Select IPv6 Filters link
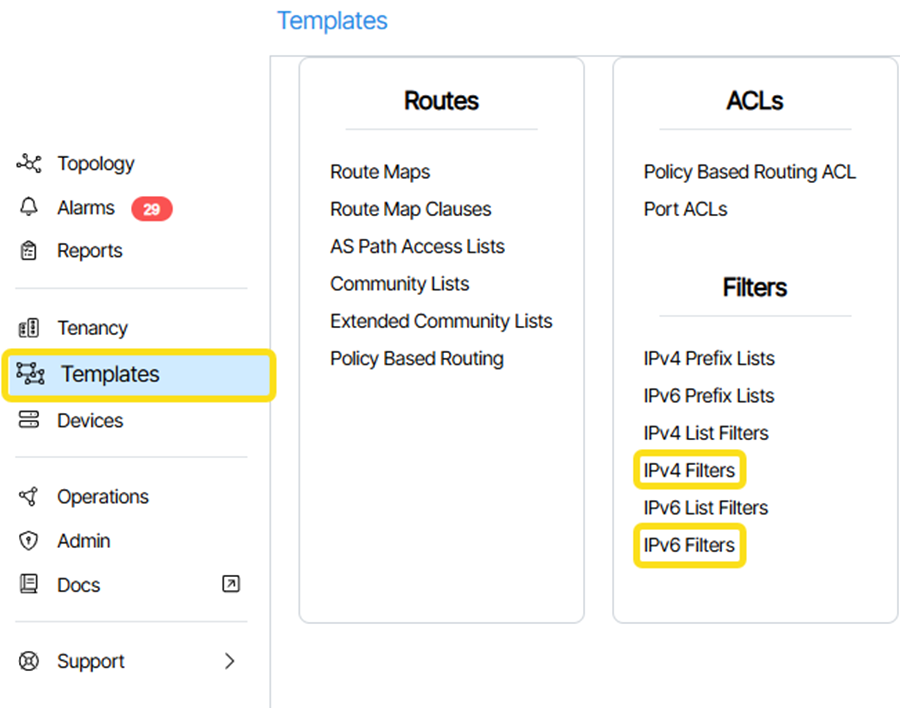The height and width of the screenshot is (708, 900). [689, 545]
